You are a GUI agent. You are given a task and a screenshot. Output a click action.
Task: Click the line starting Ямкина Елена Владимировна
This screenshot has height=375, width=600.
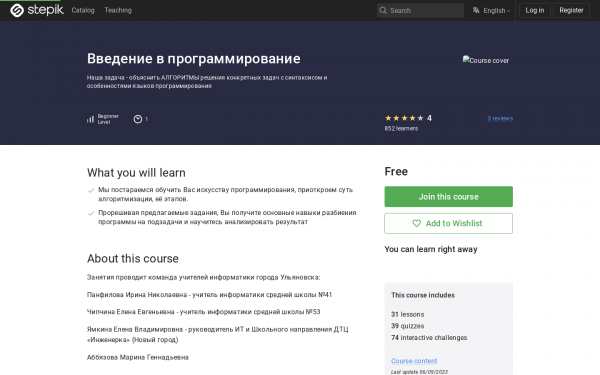217,334
